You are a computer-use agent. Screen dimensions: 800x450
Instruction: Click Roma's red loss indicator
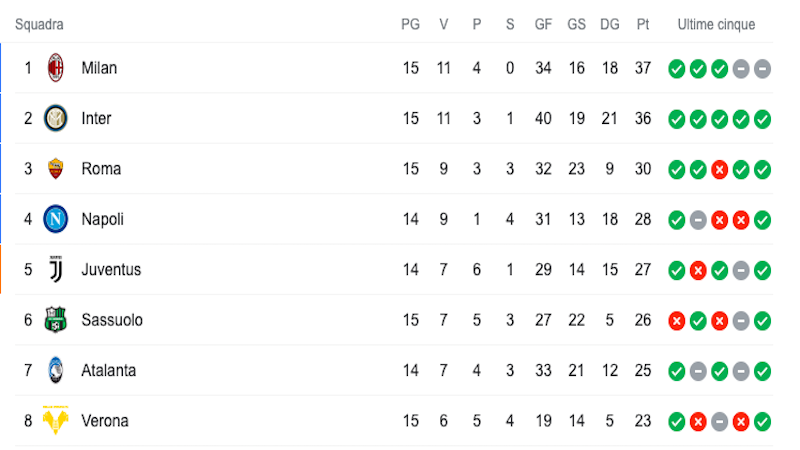click(x=719, y=169)
